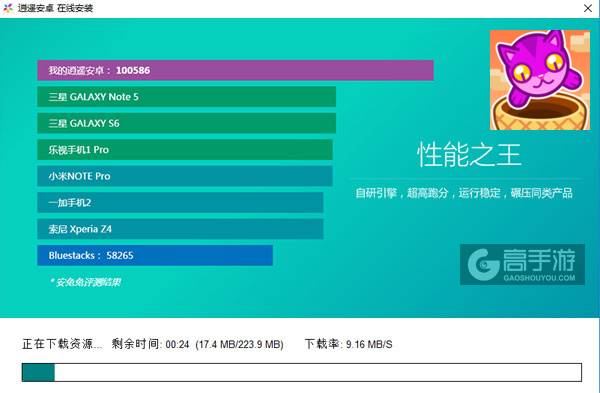Click the 三星 GALAXY Note 5 bar
The width and height of the screenshot is (600, 393).
pyautogui.click(x=186, y=97)
